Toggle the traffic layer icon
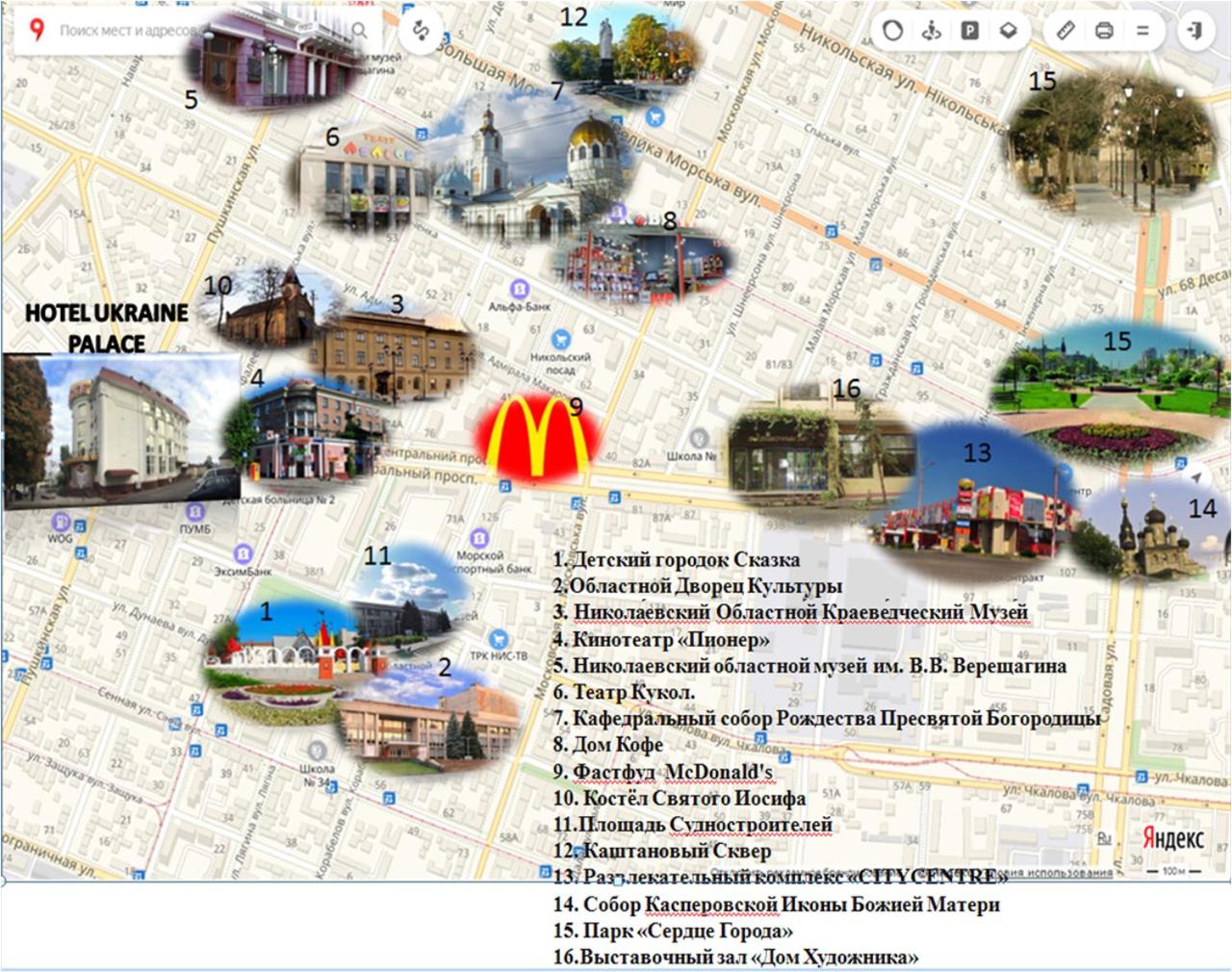Viewport: 1232px width, 972px height. (x=892, y=31)
